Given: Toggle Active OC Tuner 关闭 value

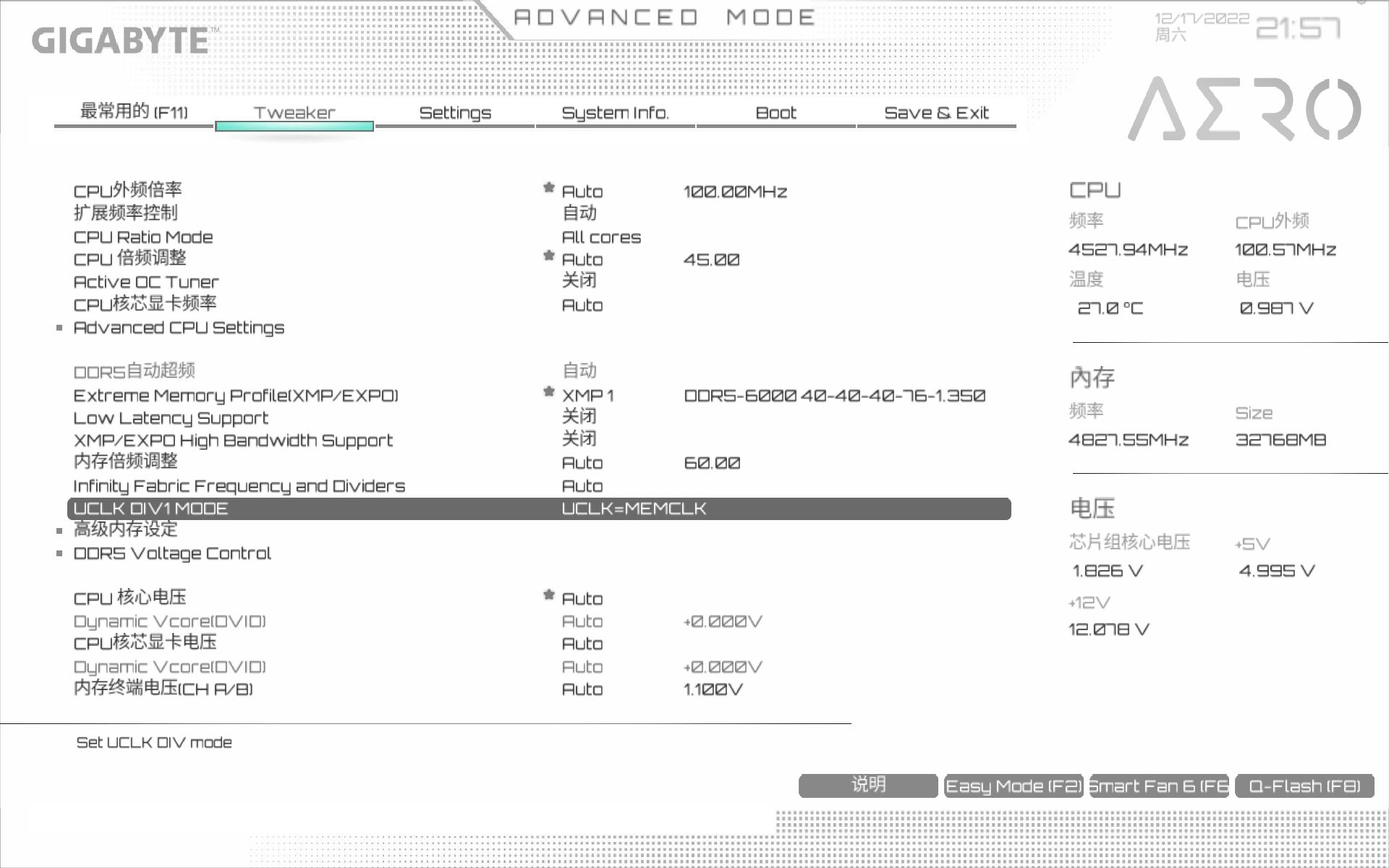Looking at the screenshot, I should (579, 281).
